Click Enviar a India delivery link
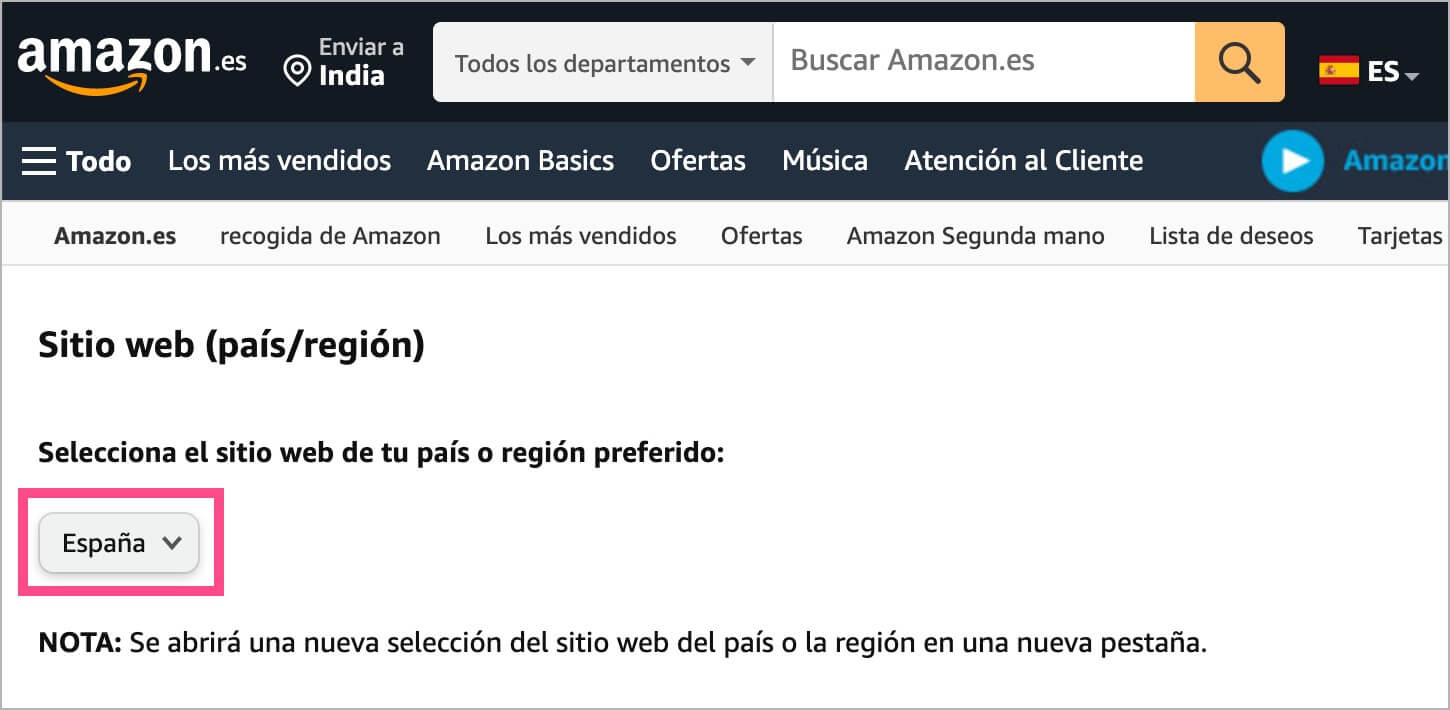Image resolution: width=1450 pixels, height=710 pixels. [351, 62]
